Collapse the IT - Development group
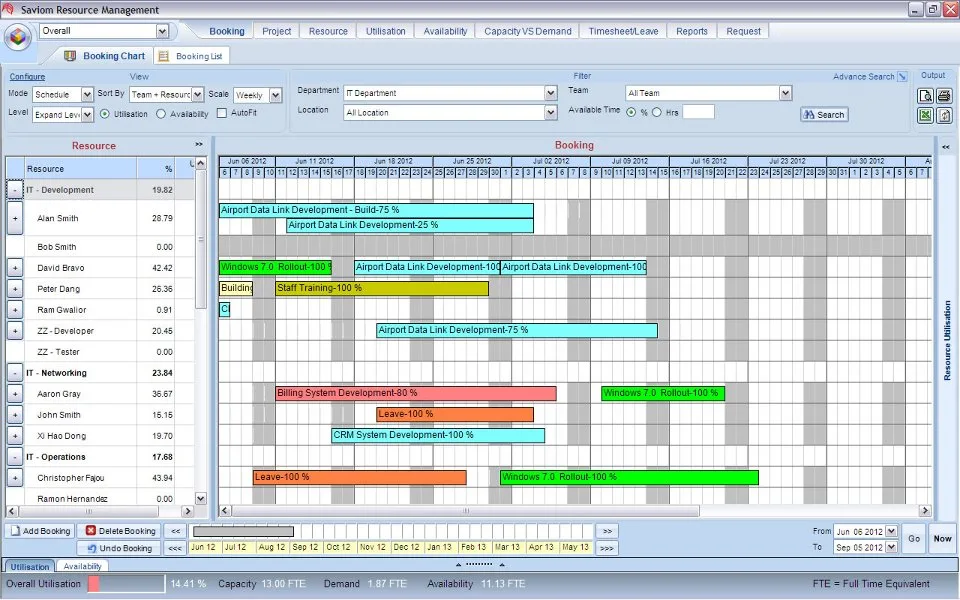The height and width of the screenshot is (600, 960). (15, 190)
